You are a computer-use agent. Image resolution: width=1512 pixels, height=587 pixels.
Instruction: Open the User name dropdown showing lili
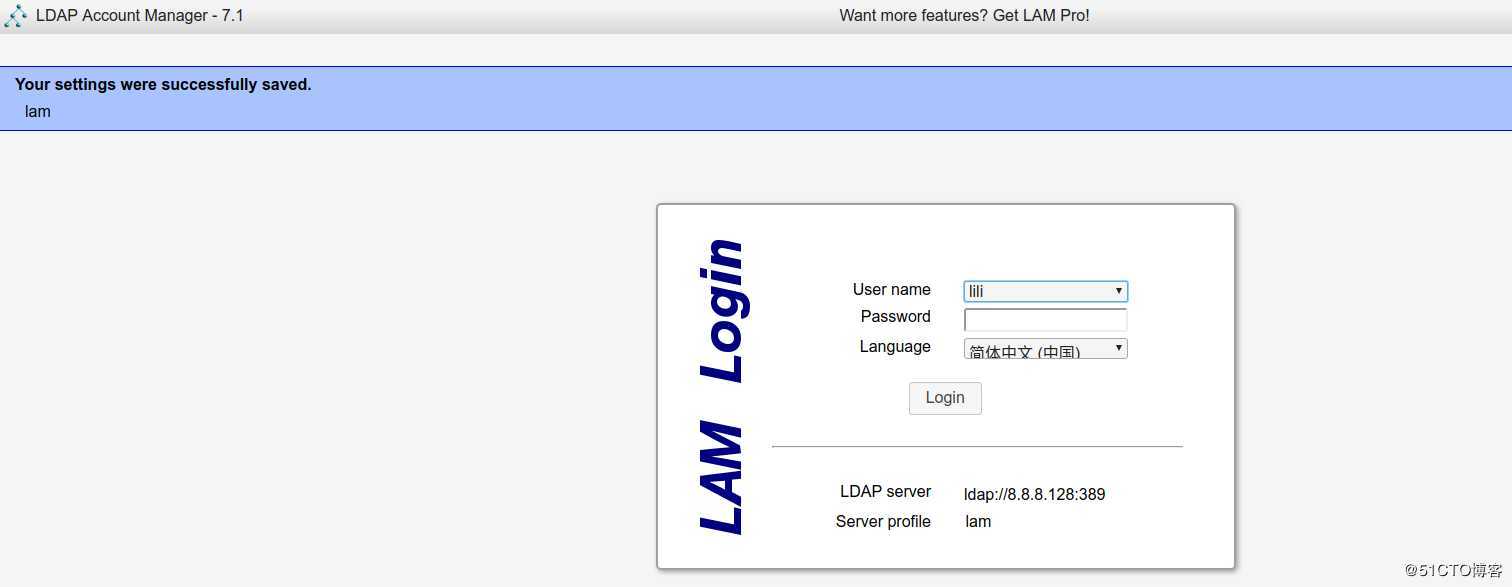[x=1045, y=291]
